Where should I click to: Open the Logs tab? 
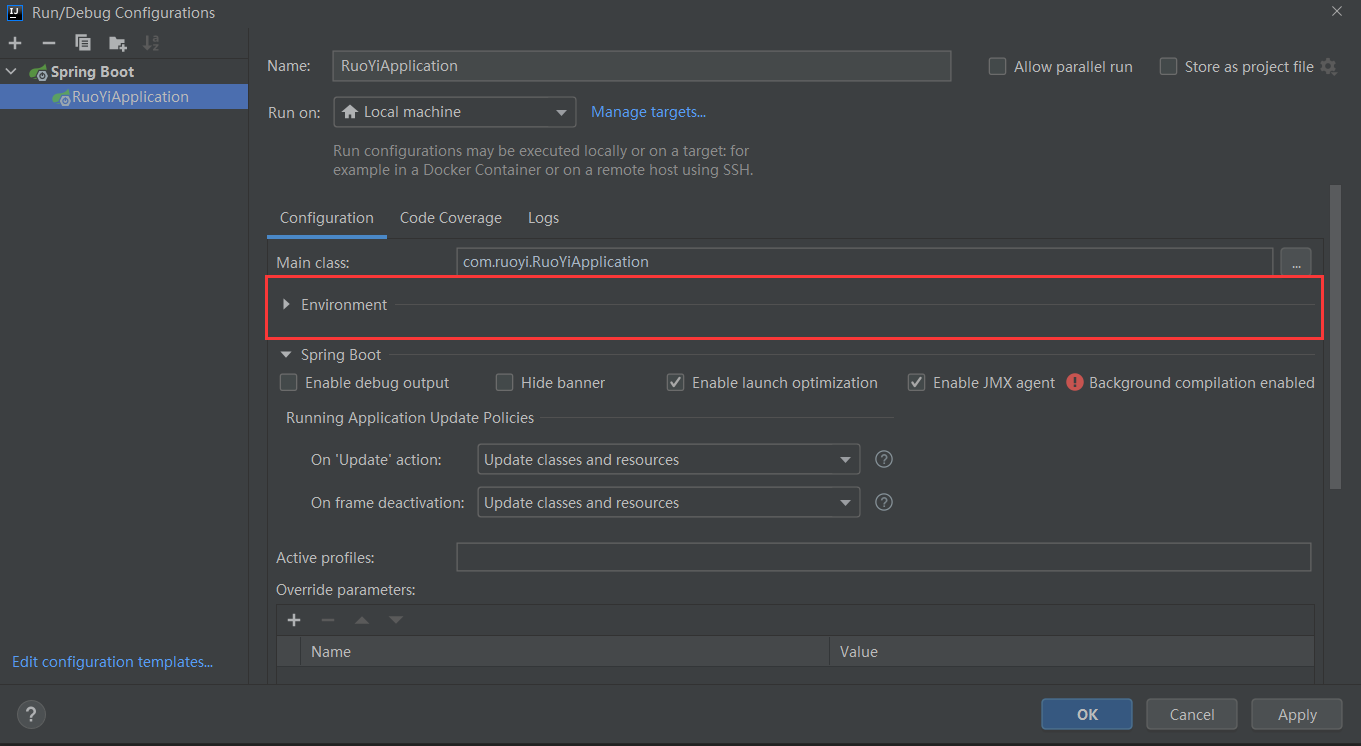click(x=543, y=218)
